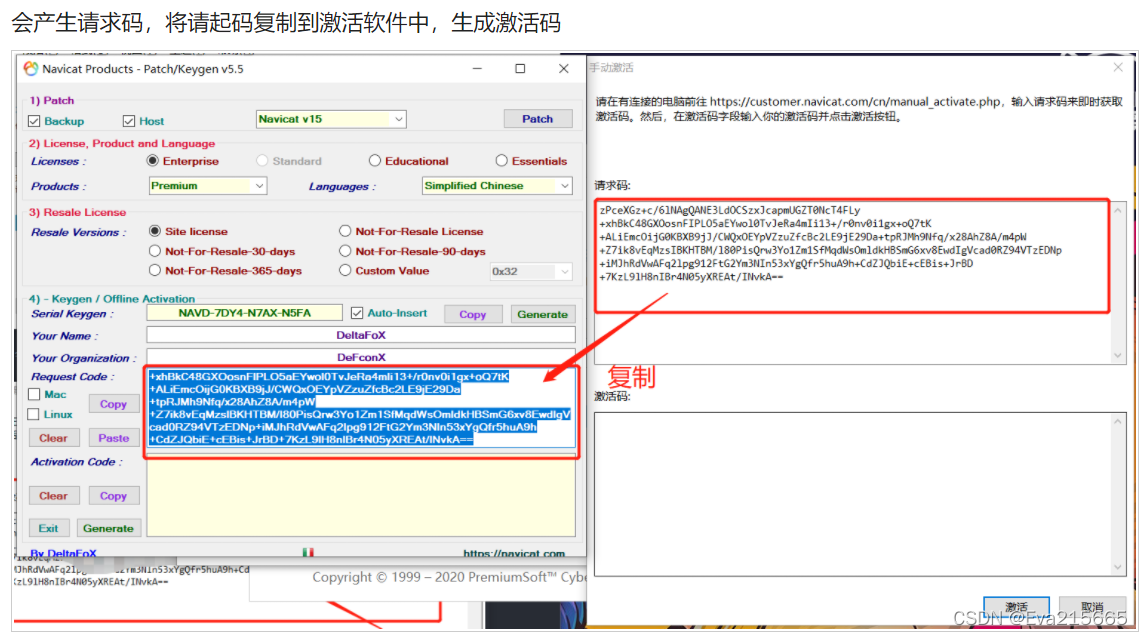Choose Not-For-Resale-30-days option
Image resolution: width=1143 pixels, height=635 pixels.
155,251
